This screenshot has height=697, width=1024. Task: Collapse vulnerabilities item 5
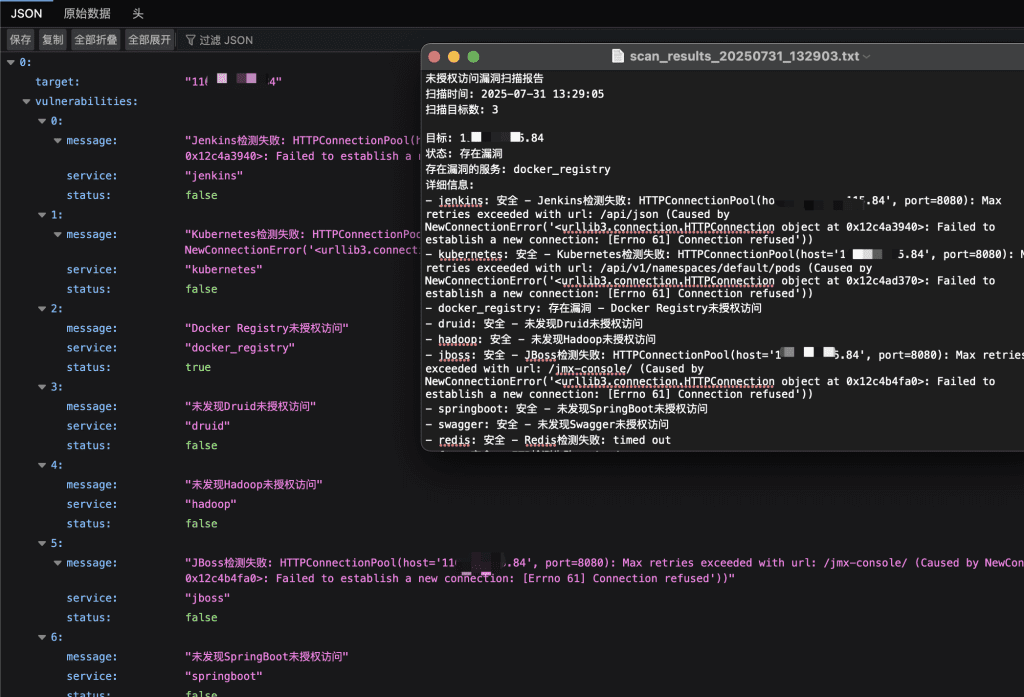[42, 543]
